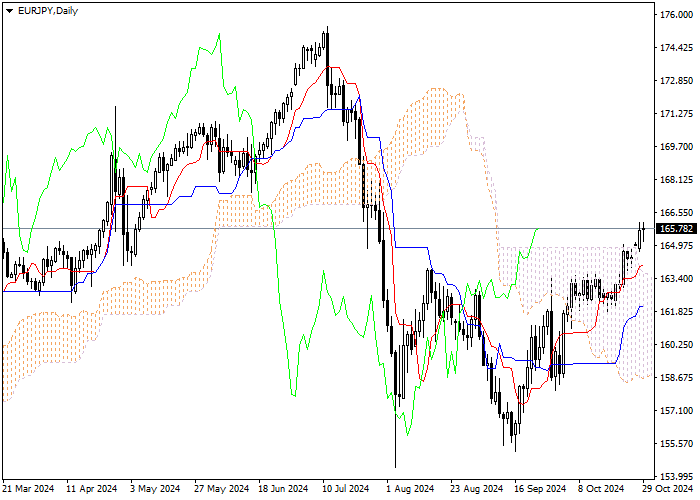The height and width of the screenshot is (500, 700).
Task: Select the 3 May 2024 date label
Action: click(x=155, y=489)
